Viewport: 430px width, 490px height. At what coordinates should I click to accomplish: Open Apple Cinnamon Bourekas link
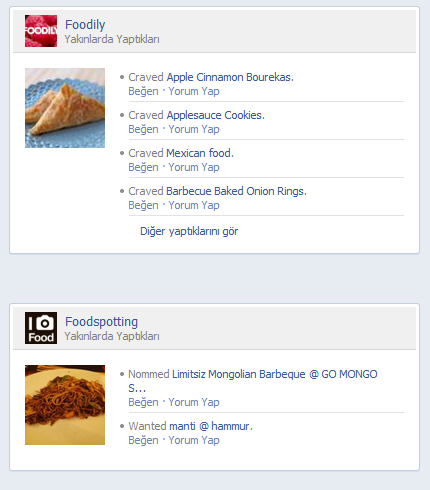click(230, 77)
